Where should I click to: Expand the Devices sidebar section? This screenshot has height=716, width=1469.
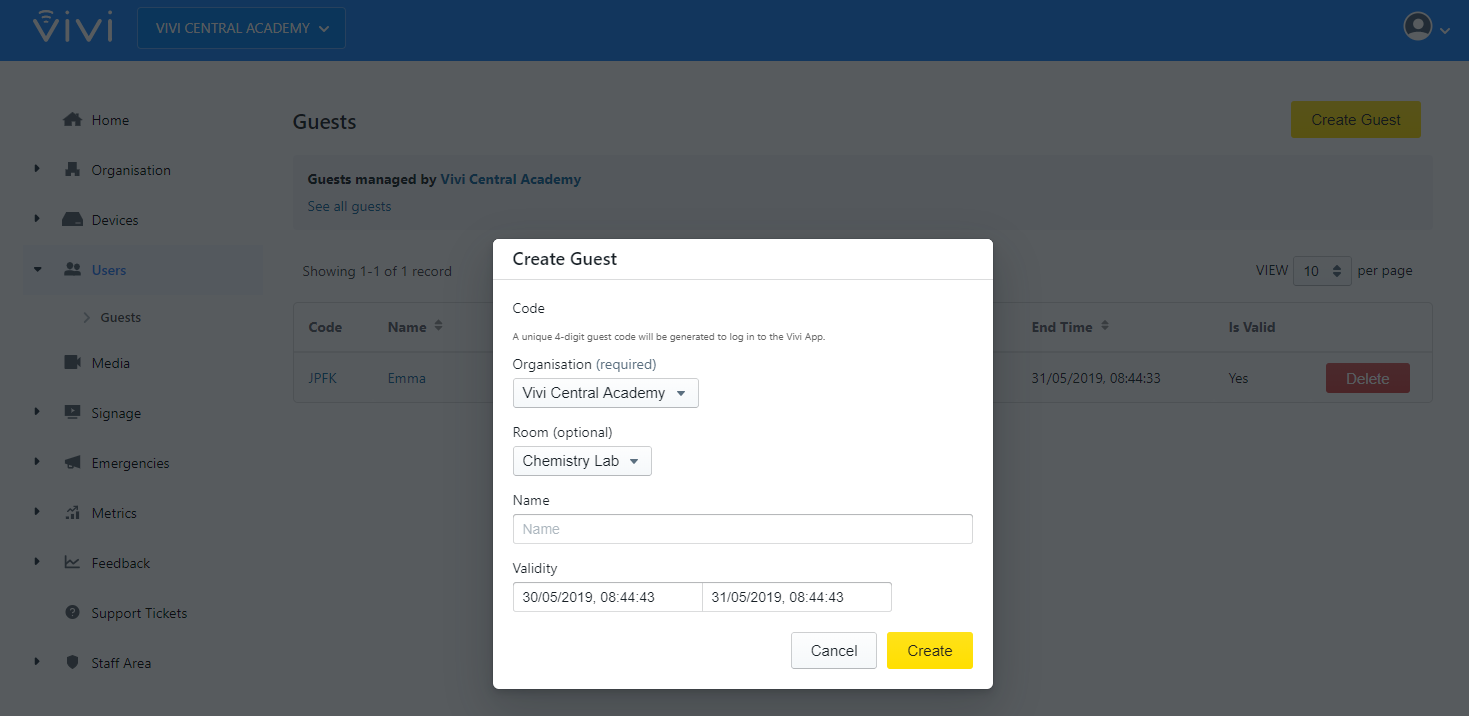[x=37, y=219]
